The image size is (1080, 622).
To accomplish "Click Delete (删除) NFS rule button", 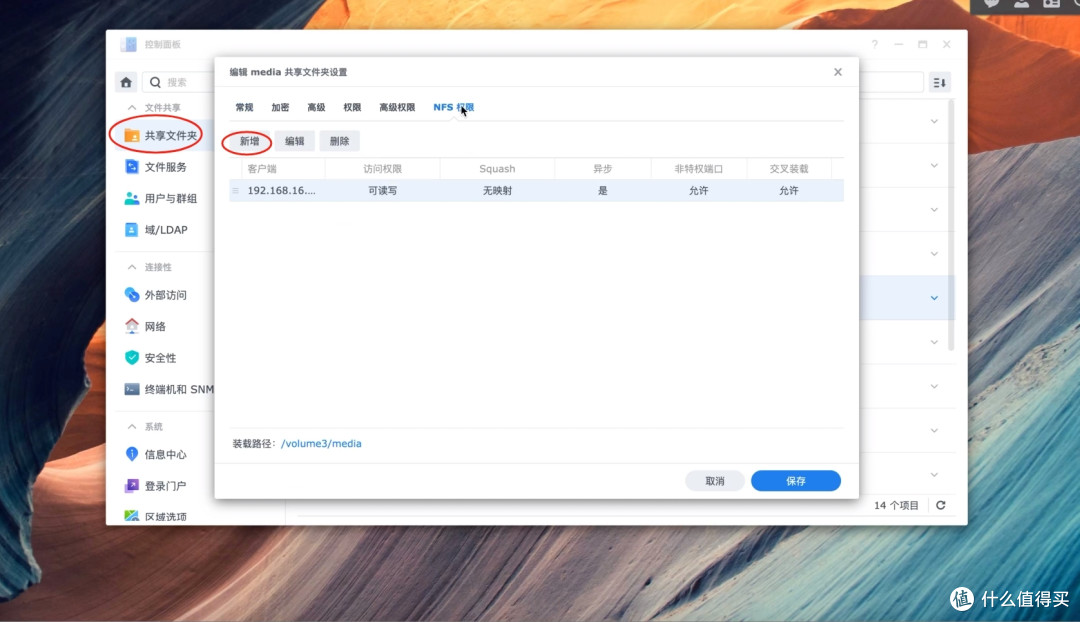I will click(x=340, y=141).
